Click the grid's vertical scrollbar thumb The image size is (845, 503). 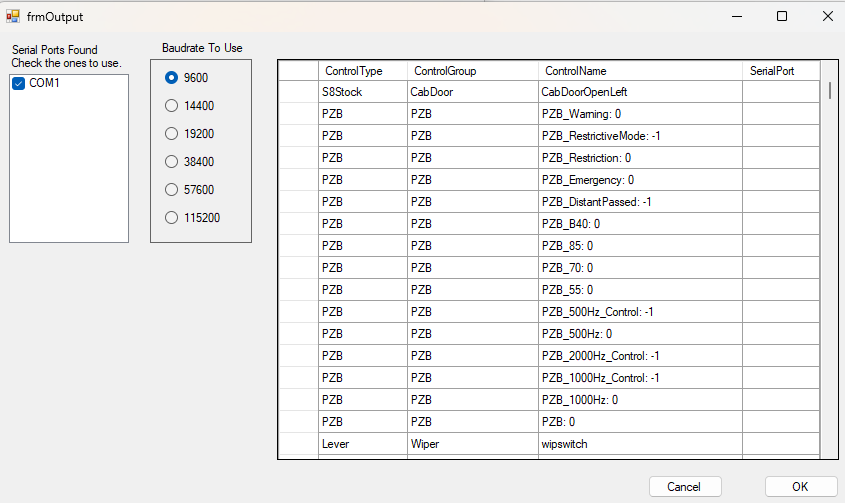click(x=830, y=90)
